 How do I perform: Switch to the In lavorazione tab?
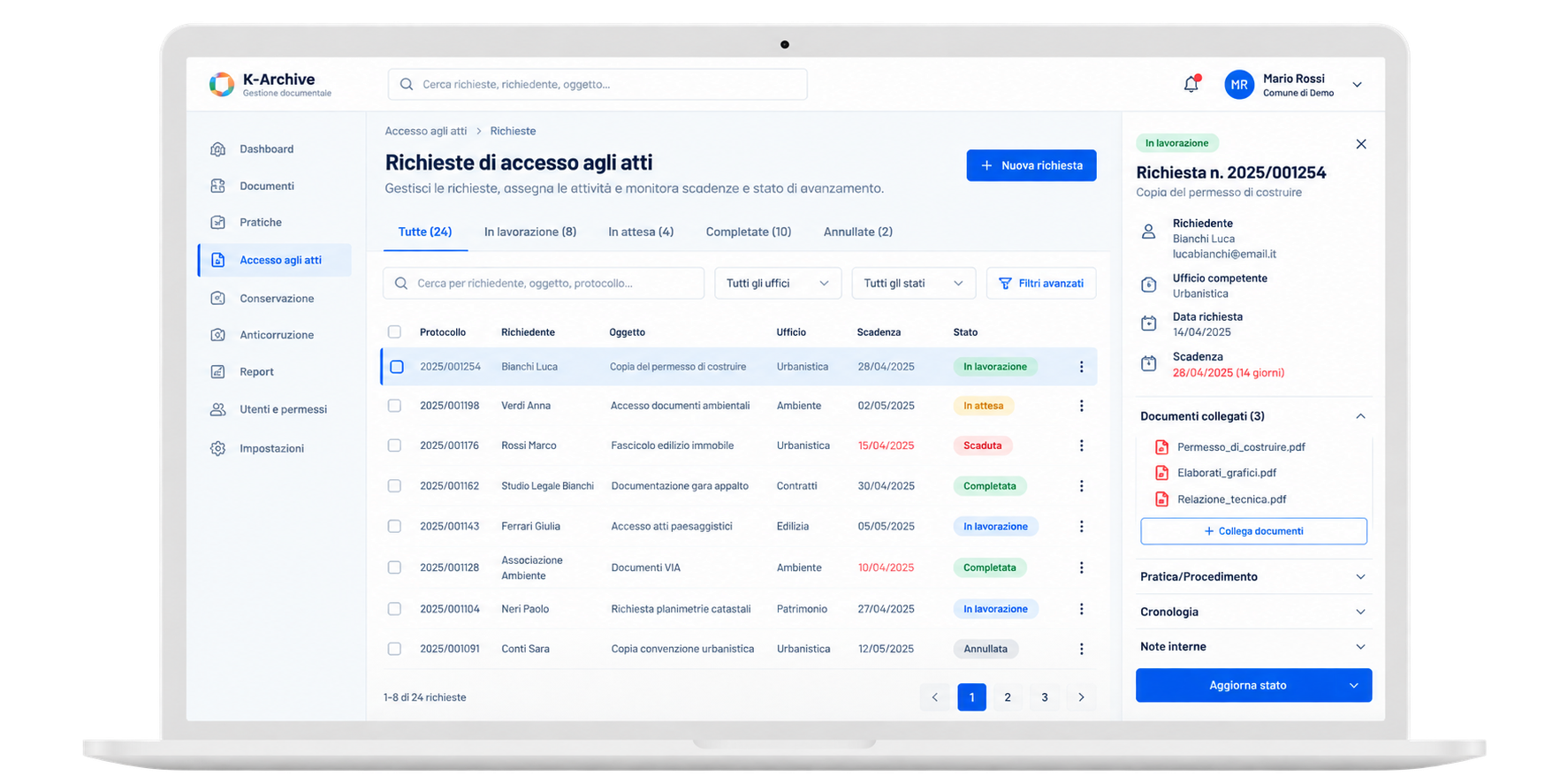pos(530,232)
